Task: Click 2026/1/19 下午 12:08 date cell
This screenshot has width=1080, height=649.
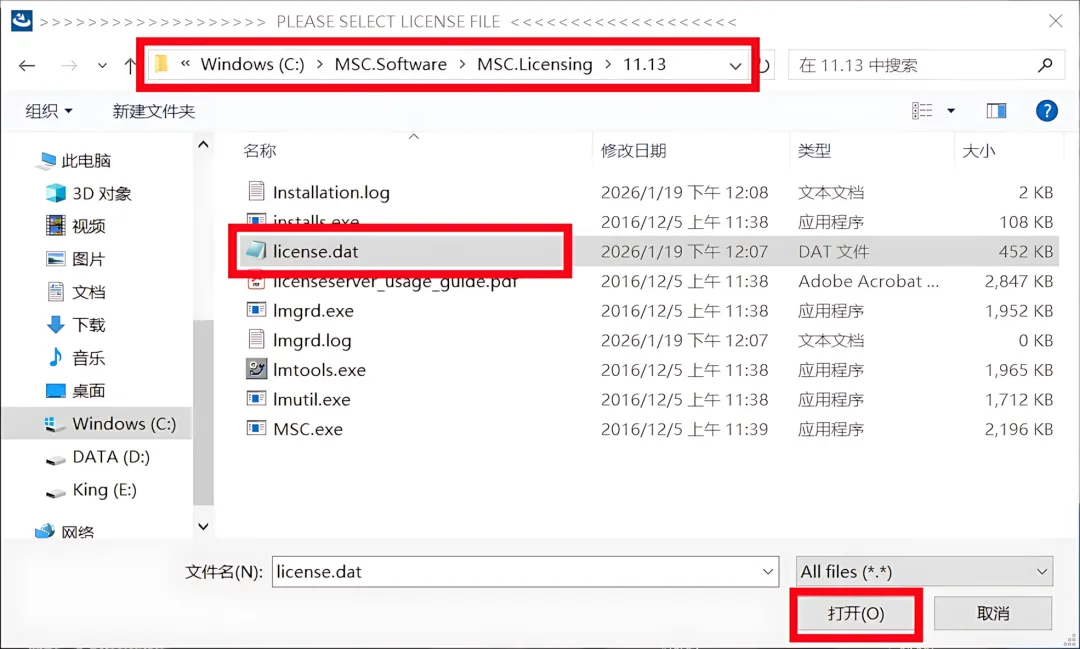Action: [x=684, y=192]
